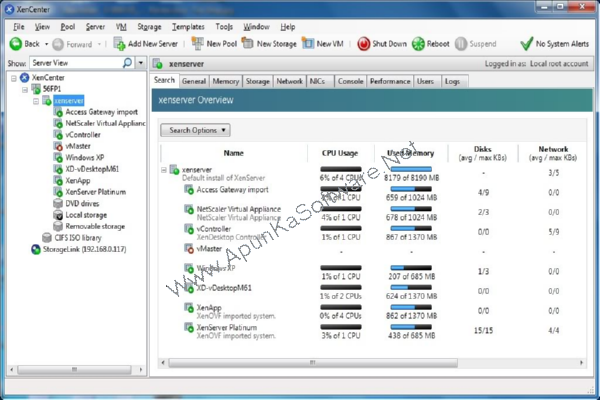
Task: Click the Back arrow icon
Action: [x=16, y=44]
